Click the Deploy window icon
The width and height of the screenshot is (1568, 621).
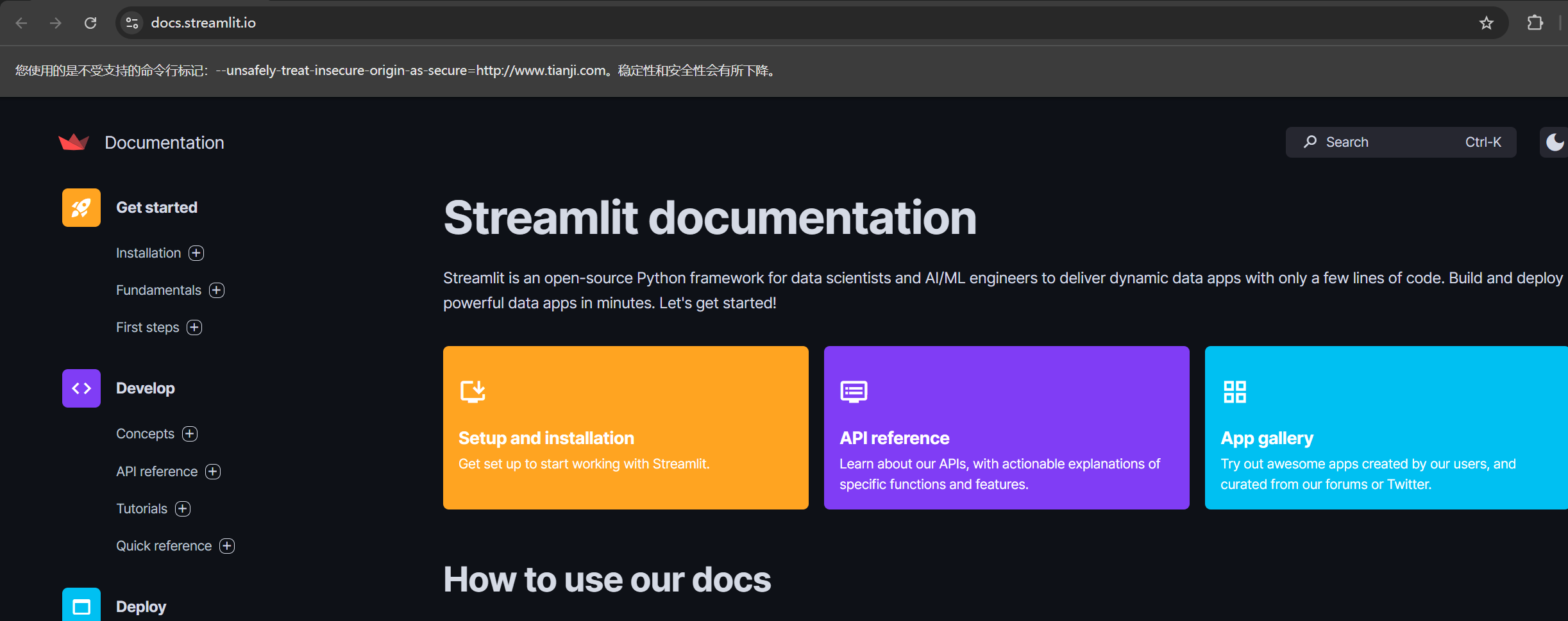pyautogui.click(x=81, y=606)
